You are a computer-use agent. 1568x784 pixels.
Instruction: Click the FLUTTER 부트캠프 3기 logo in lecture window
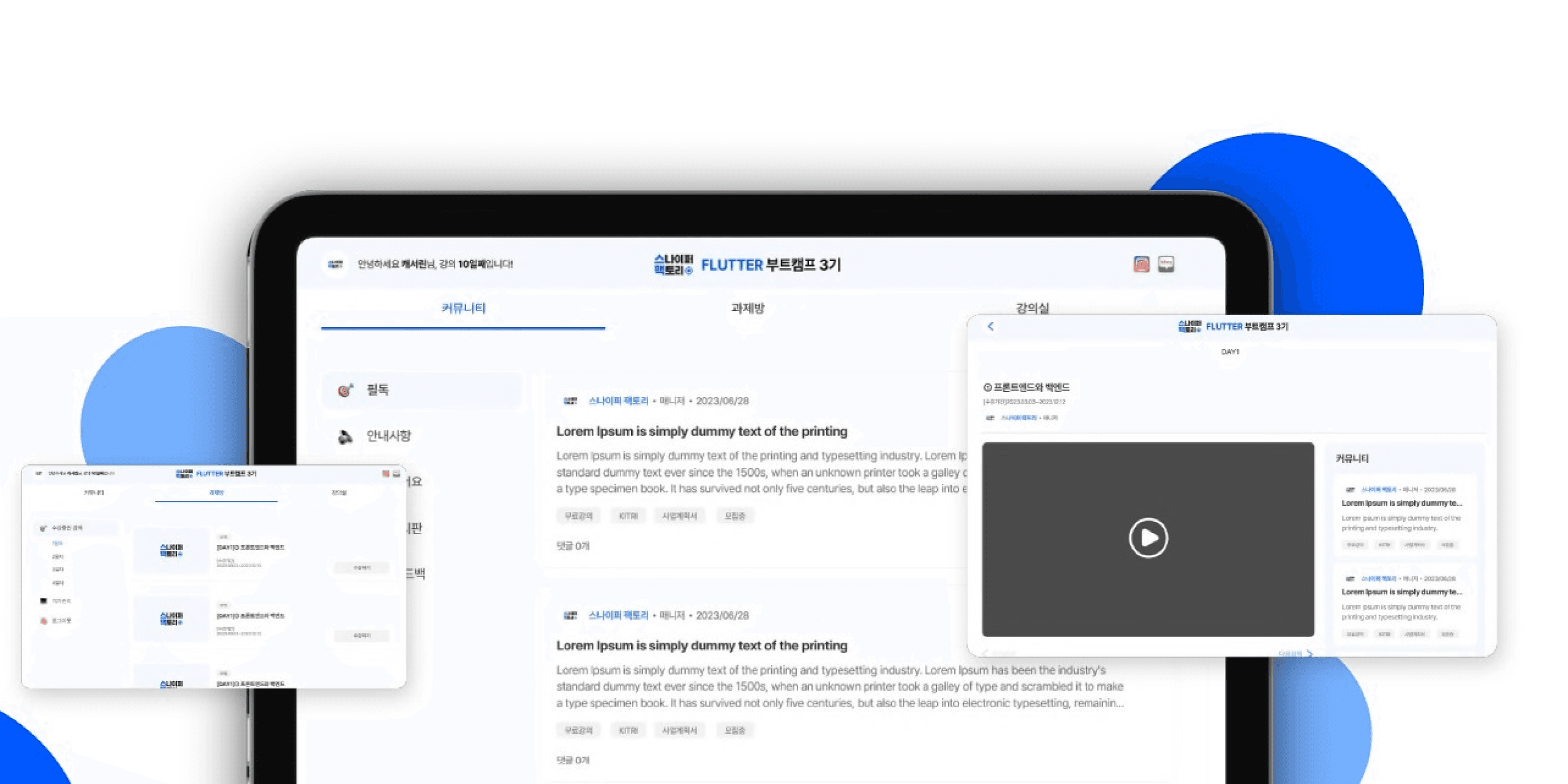pos(1233,326)
